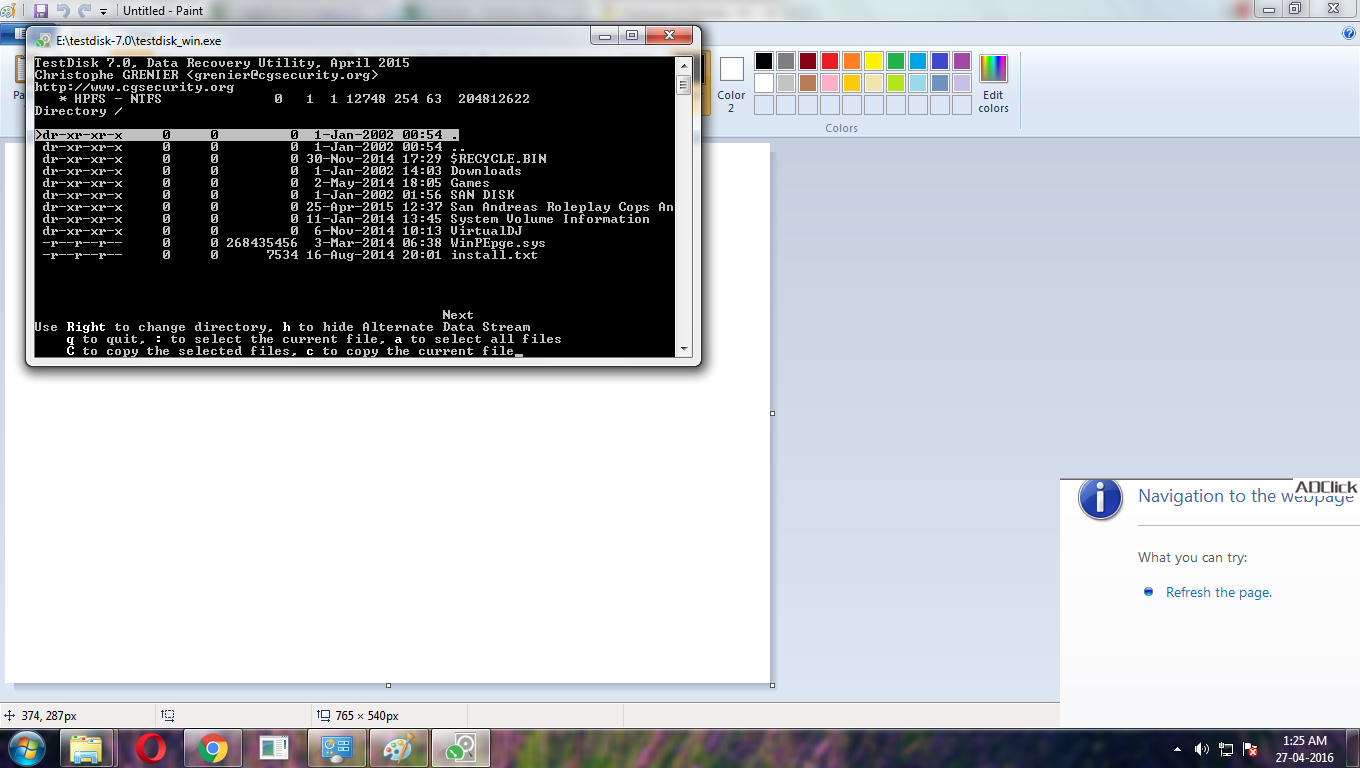This screenshot has height=768, width=1360.
Task: Save the drawing using the Quick Access icon
Action: tap(41, 11)
